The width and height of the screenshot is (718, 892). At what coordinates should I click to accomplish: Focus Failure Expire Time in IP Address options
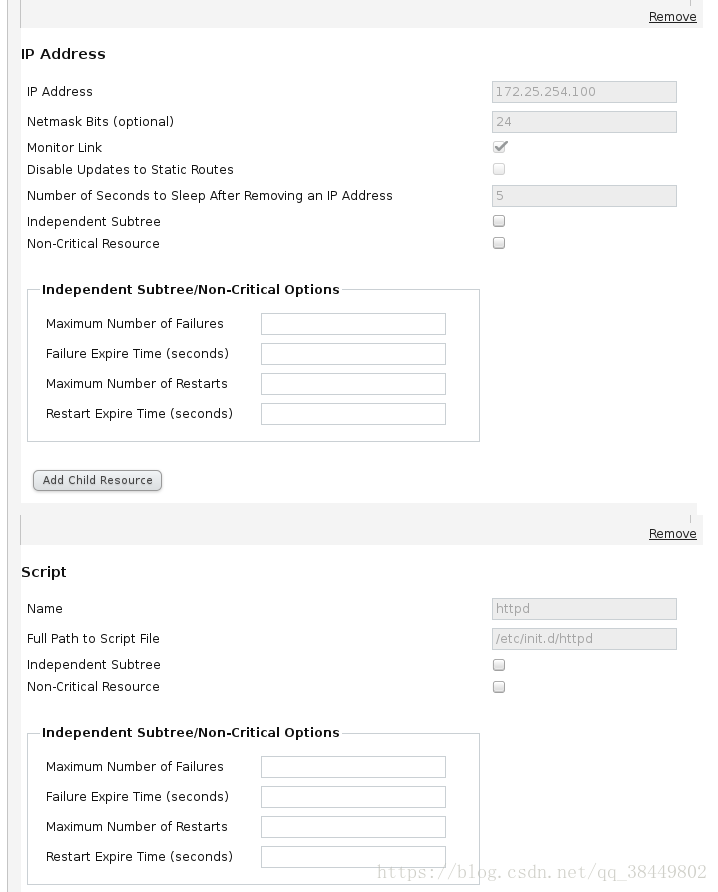(x=353, y=354)
